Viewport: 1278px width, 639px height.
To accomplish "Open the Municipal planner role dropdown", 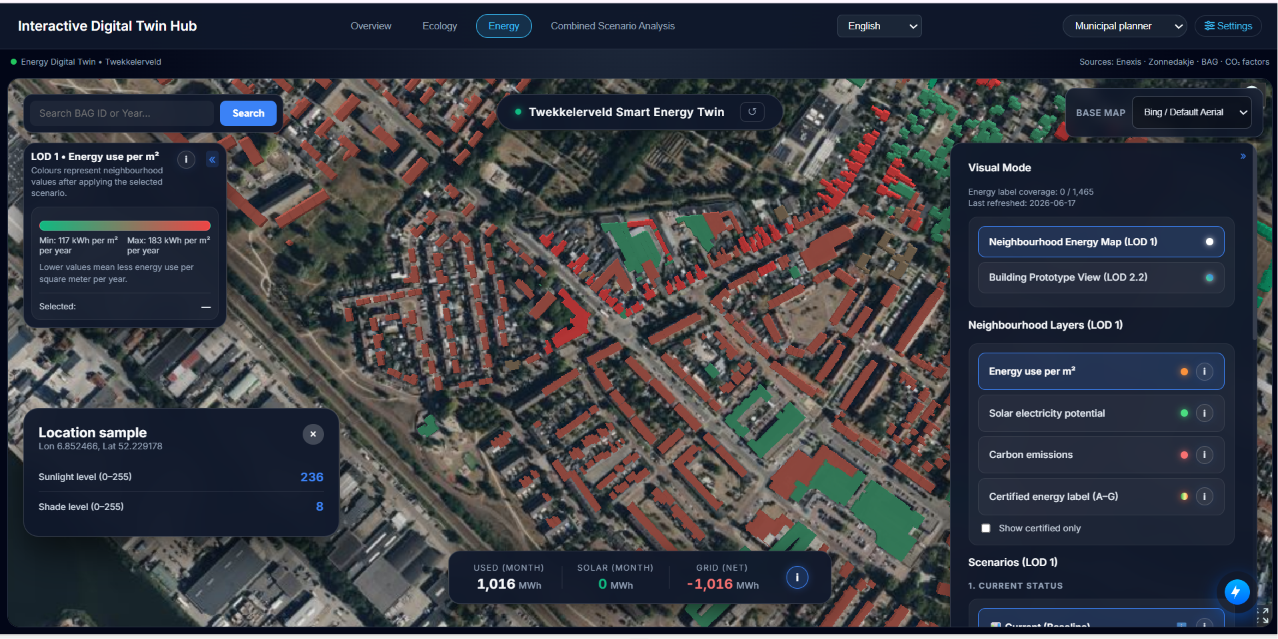I will tap(1124, 26).
